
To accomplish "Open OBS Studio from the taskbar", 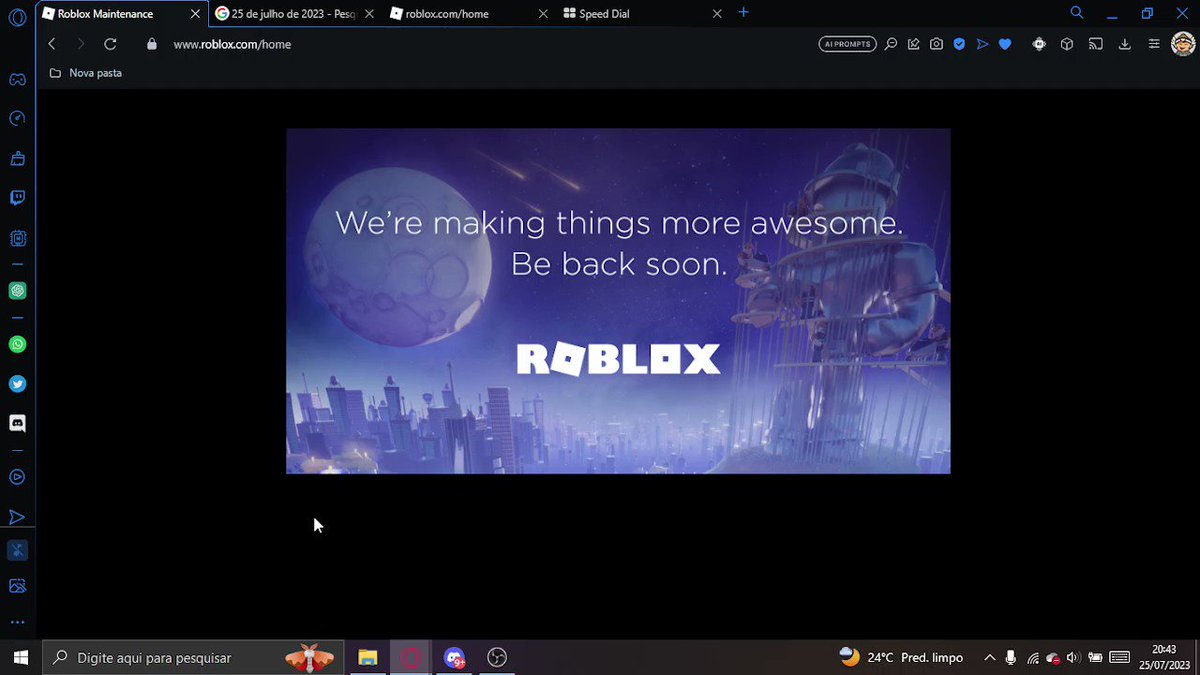I will pyautogui.click(x=497, y=657).
